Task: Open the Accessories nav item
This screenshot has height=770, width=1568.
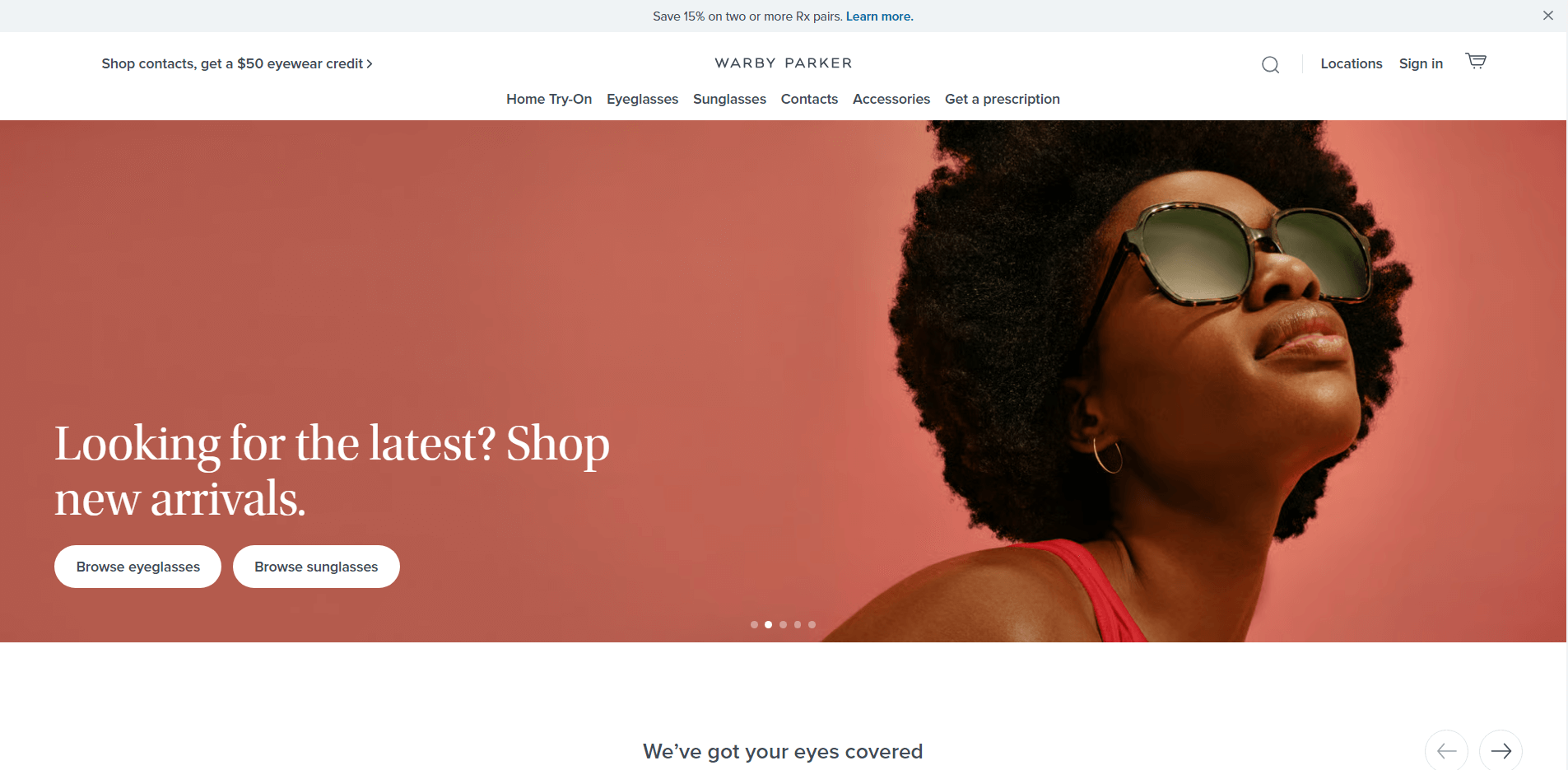Action: coord(891,99)
